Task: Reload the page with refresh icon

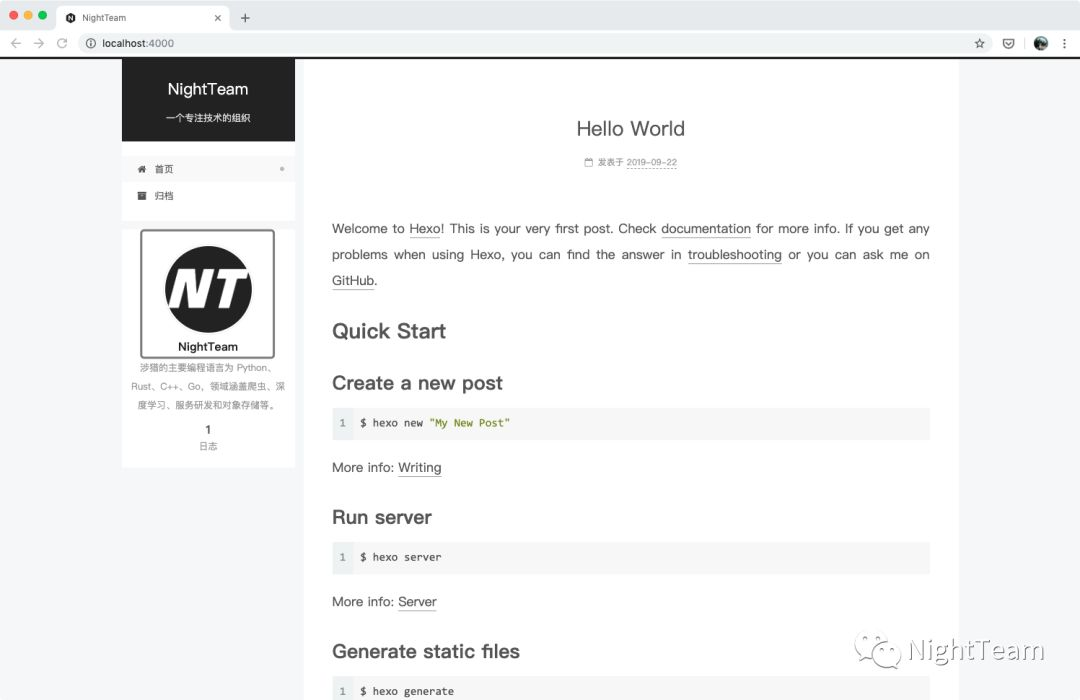Action: (62, 43)
